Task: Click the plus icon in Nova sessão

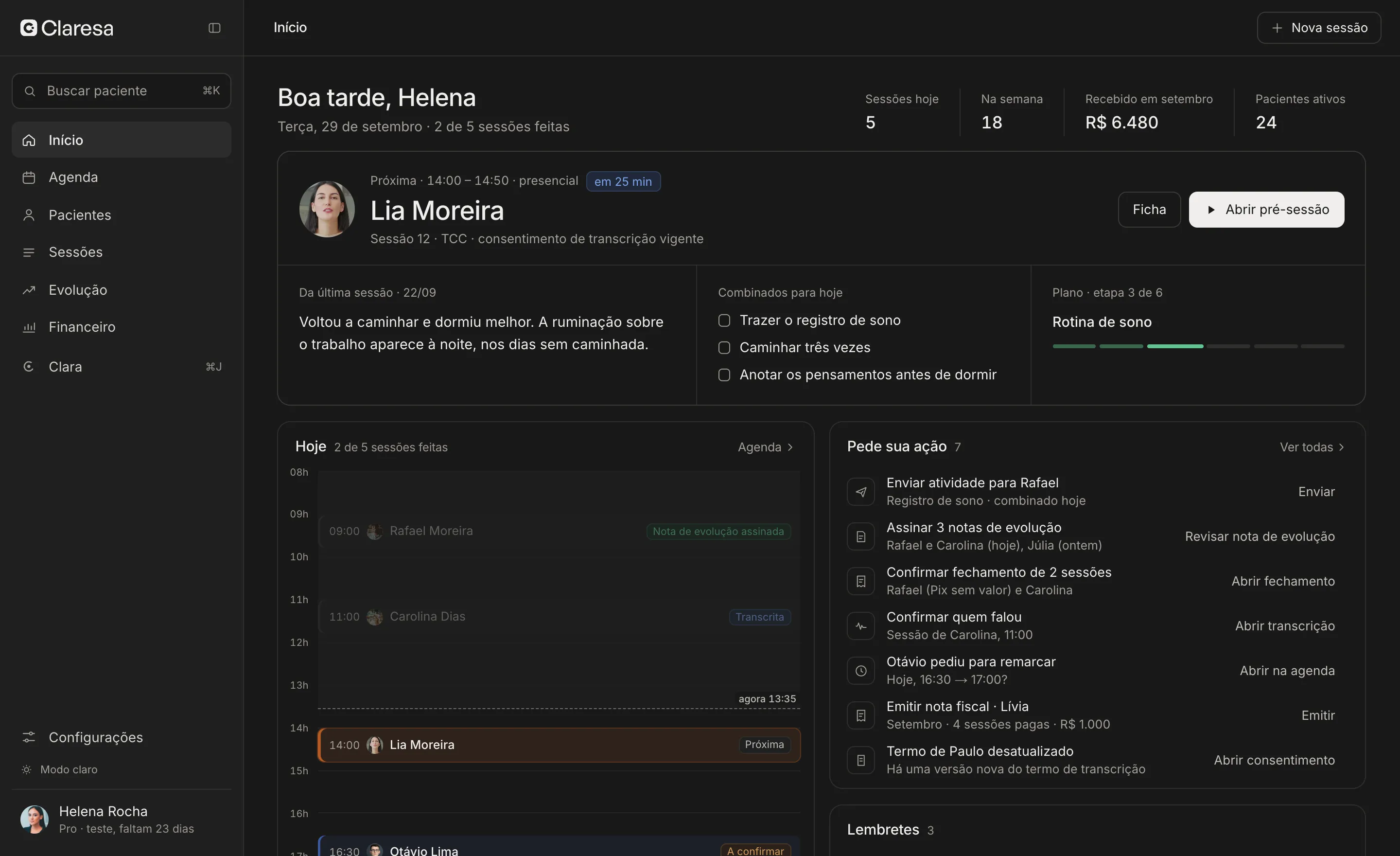Action: [x=1277, y=28]
